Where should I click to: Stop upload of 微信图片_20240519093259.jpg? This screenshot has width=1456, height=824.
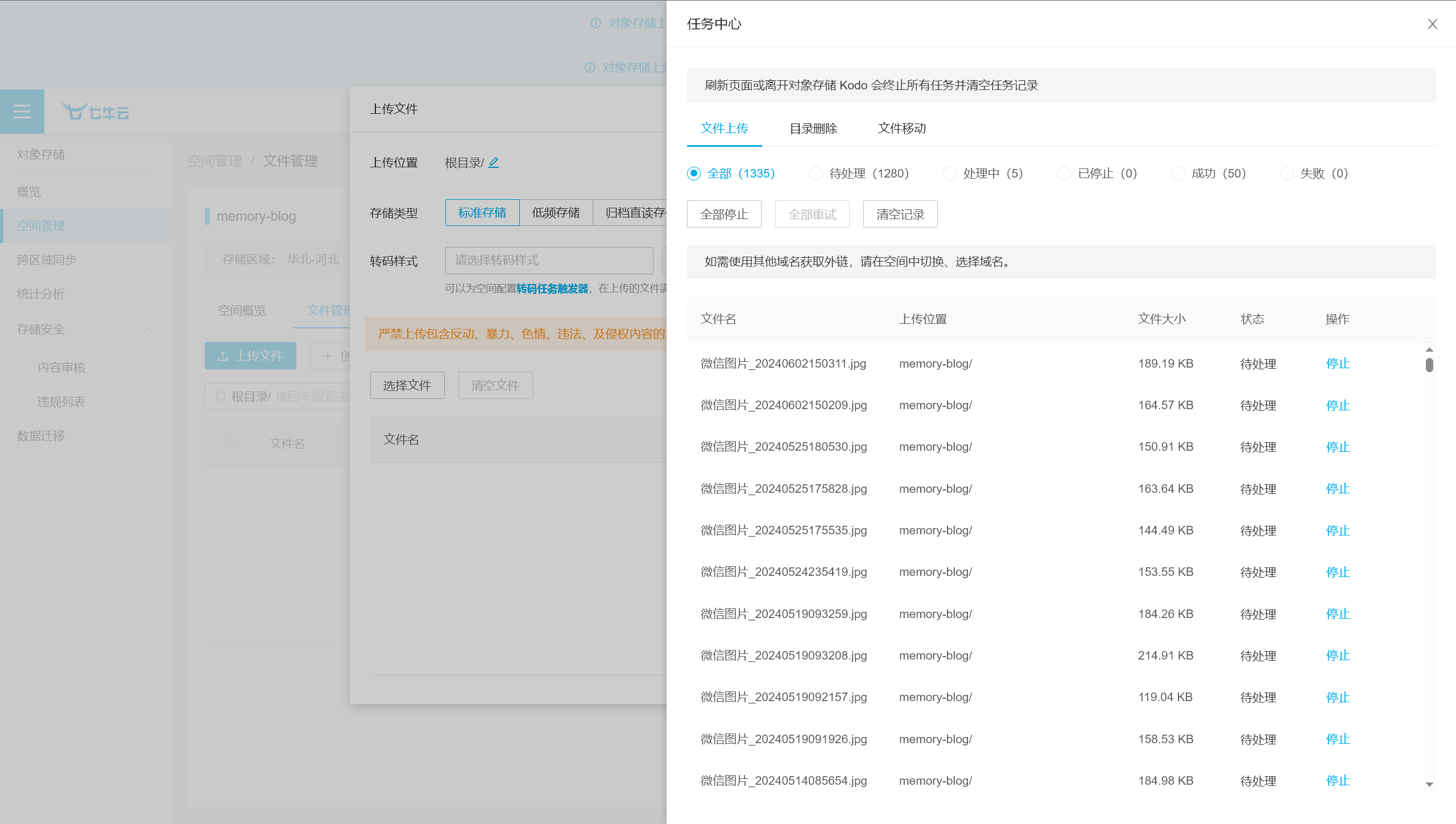point(1338,614)
